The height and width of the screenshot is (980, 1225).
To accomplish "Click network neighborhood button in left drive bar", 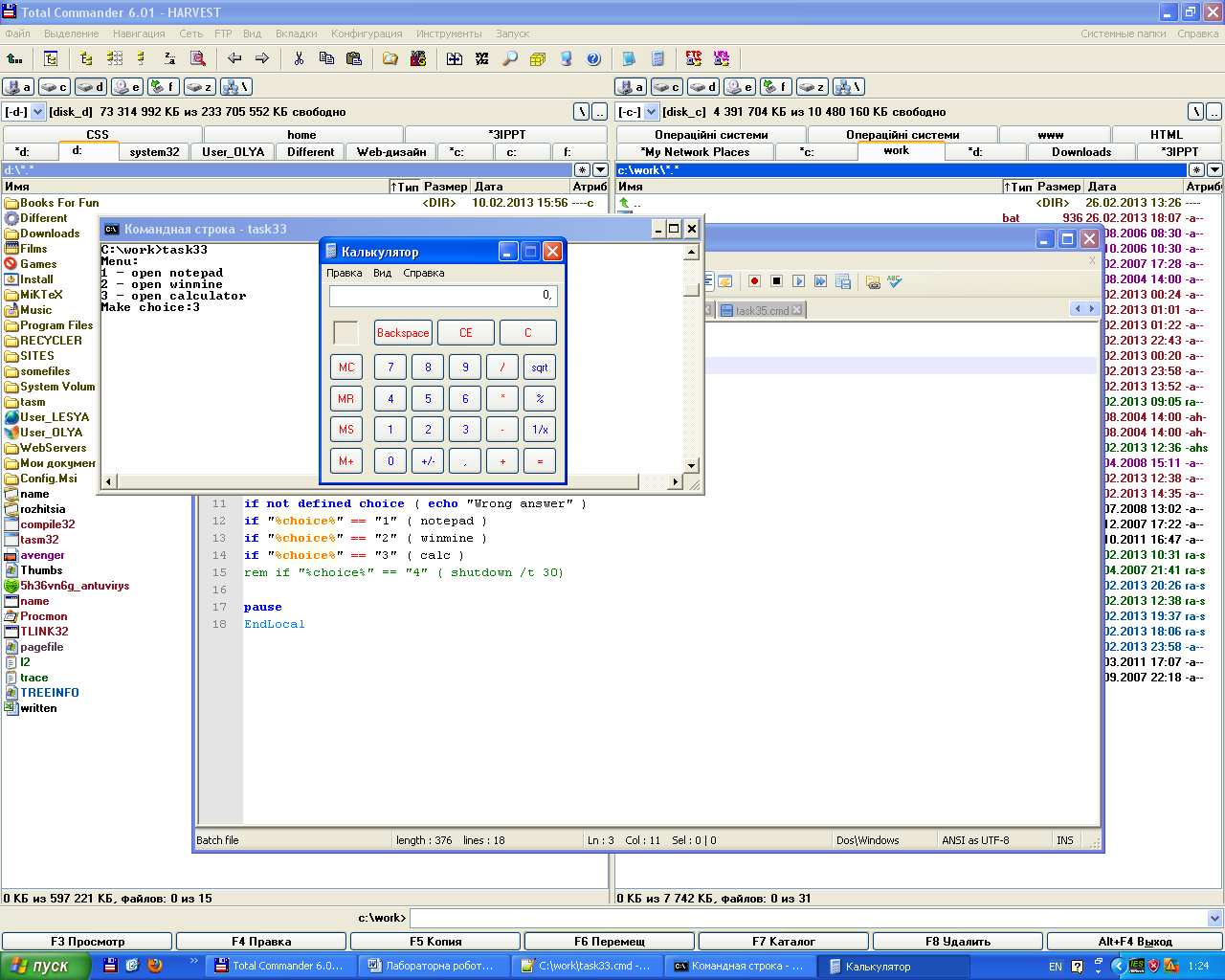I will click(x=236, y=86).
